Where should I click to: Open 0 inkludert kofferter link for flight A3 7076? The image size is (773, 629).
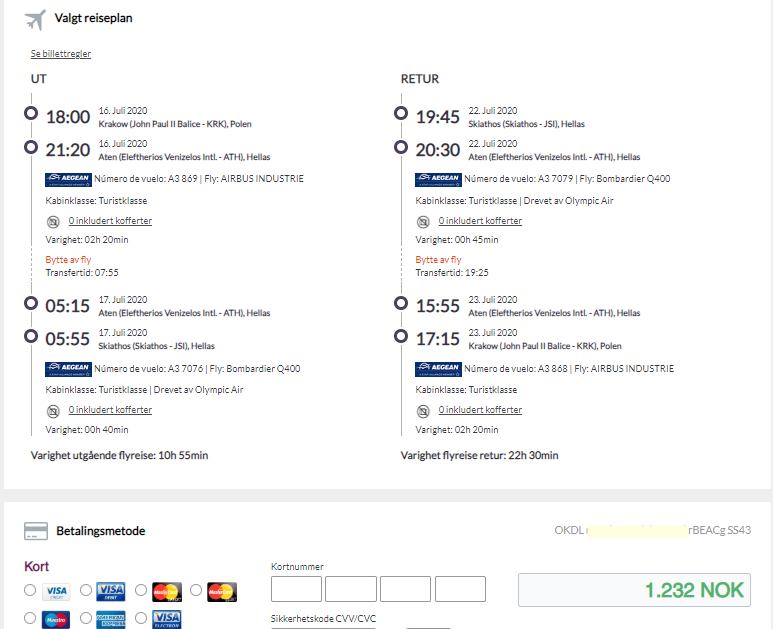point(110,410)
